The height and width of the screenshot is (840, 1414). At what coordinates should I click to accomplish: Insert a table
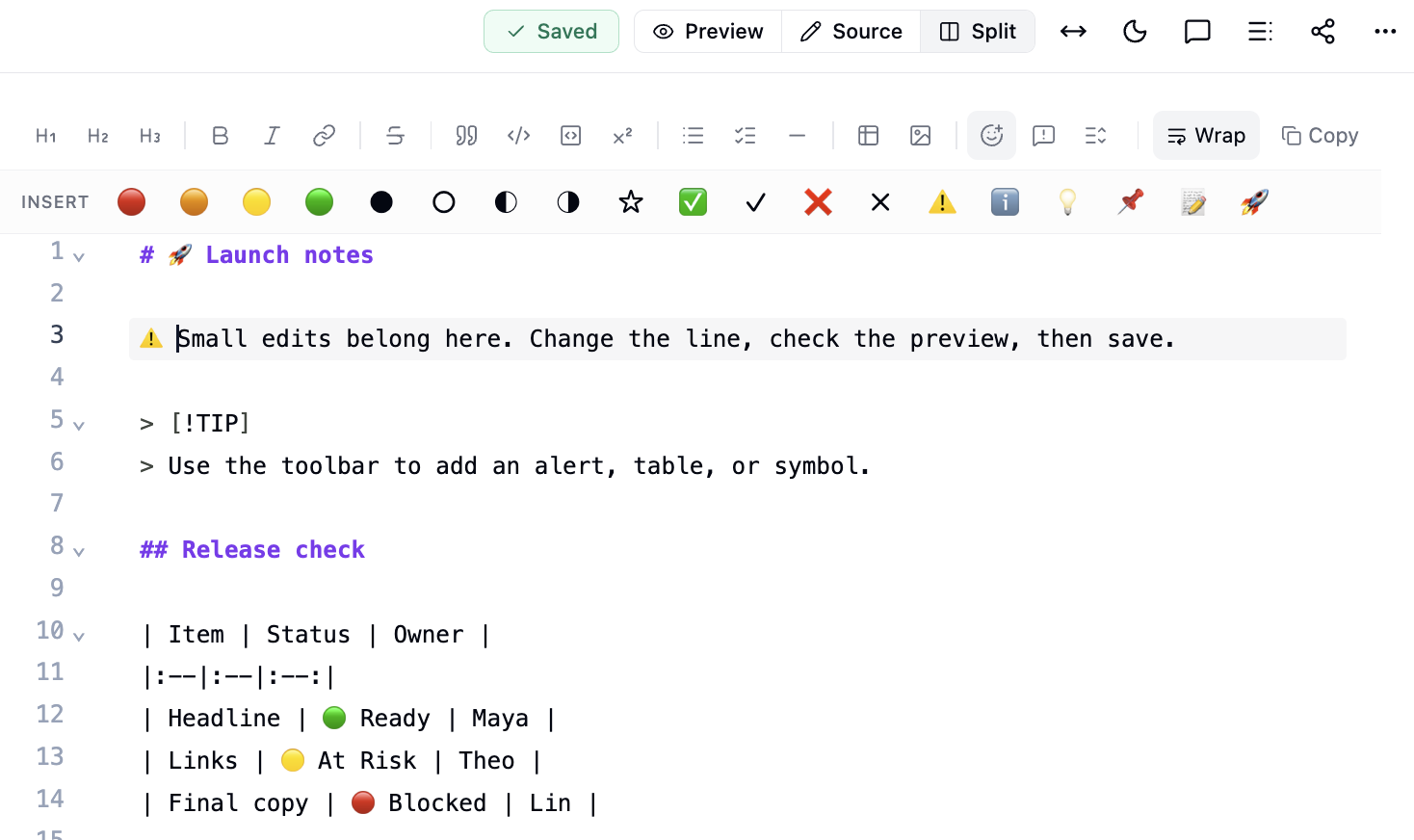[x=869, y=136]
